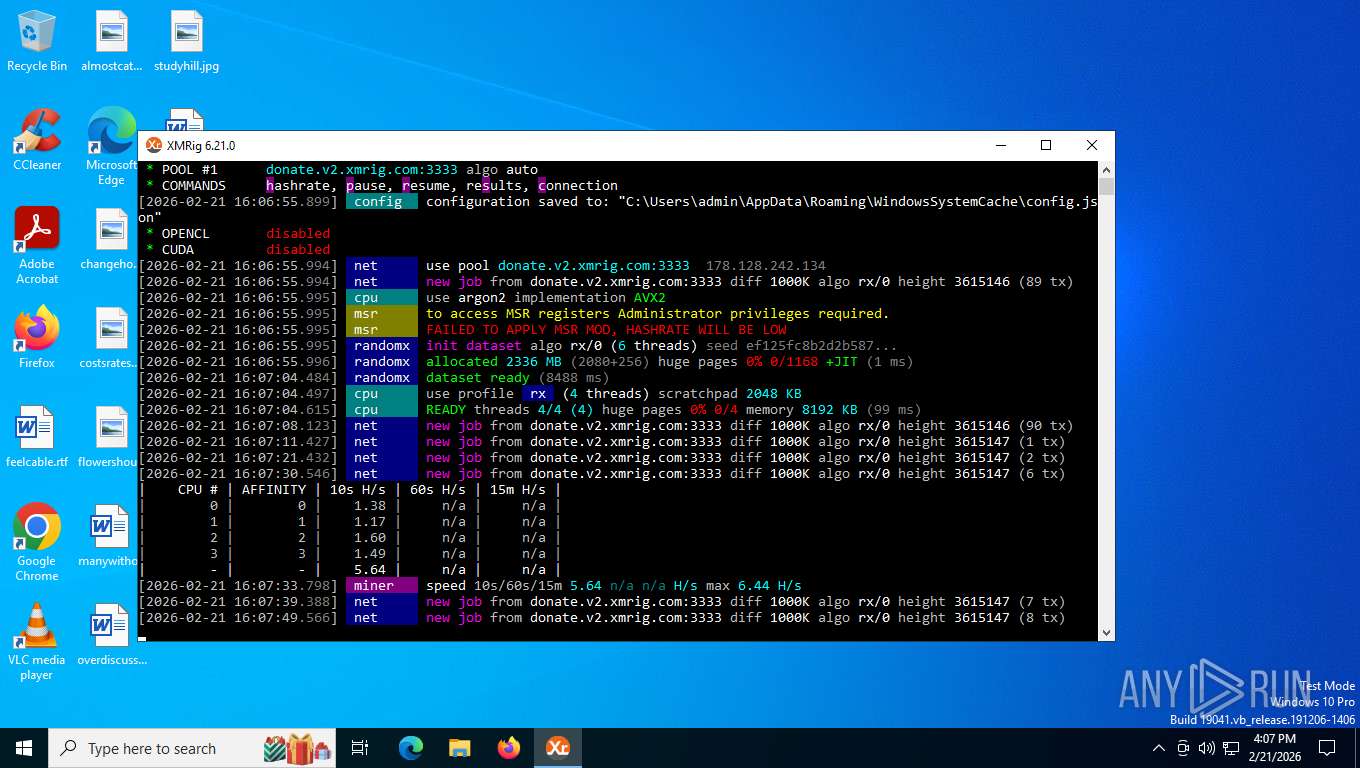Select the XMRig taskbar button
The width and height of the screenshot is (1360, 768).
pos(558,748)
